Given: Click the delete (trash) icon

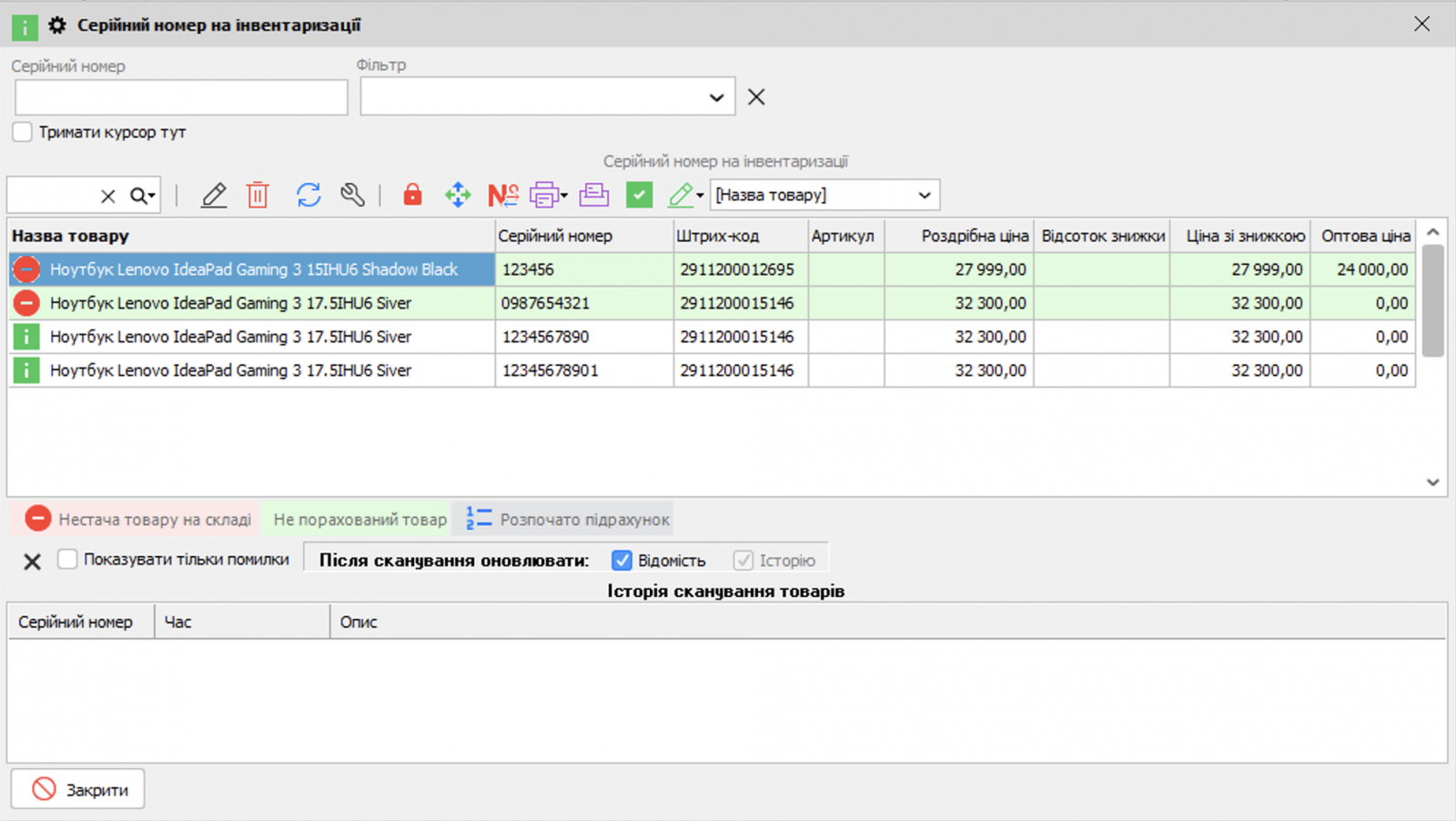Looking at the screenshot, I should 258,194.
